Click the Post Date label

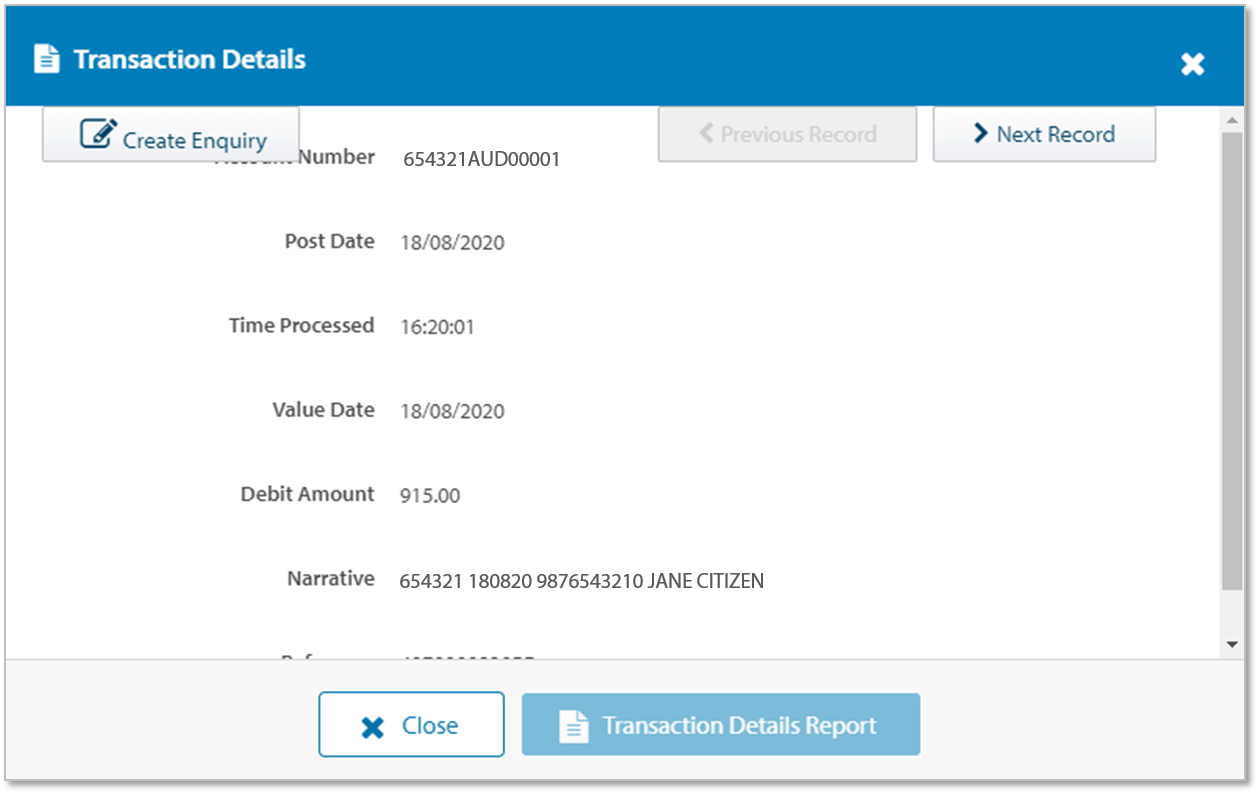pos(330,241)
